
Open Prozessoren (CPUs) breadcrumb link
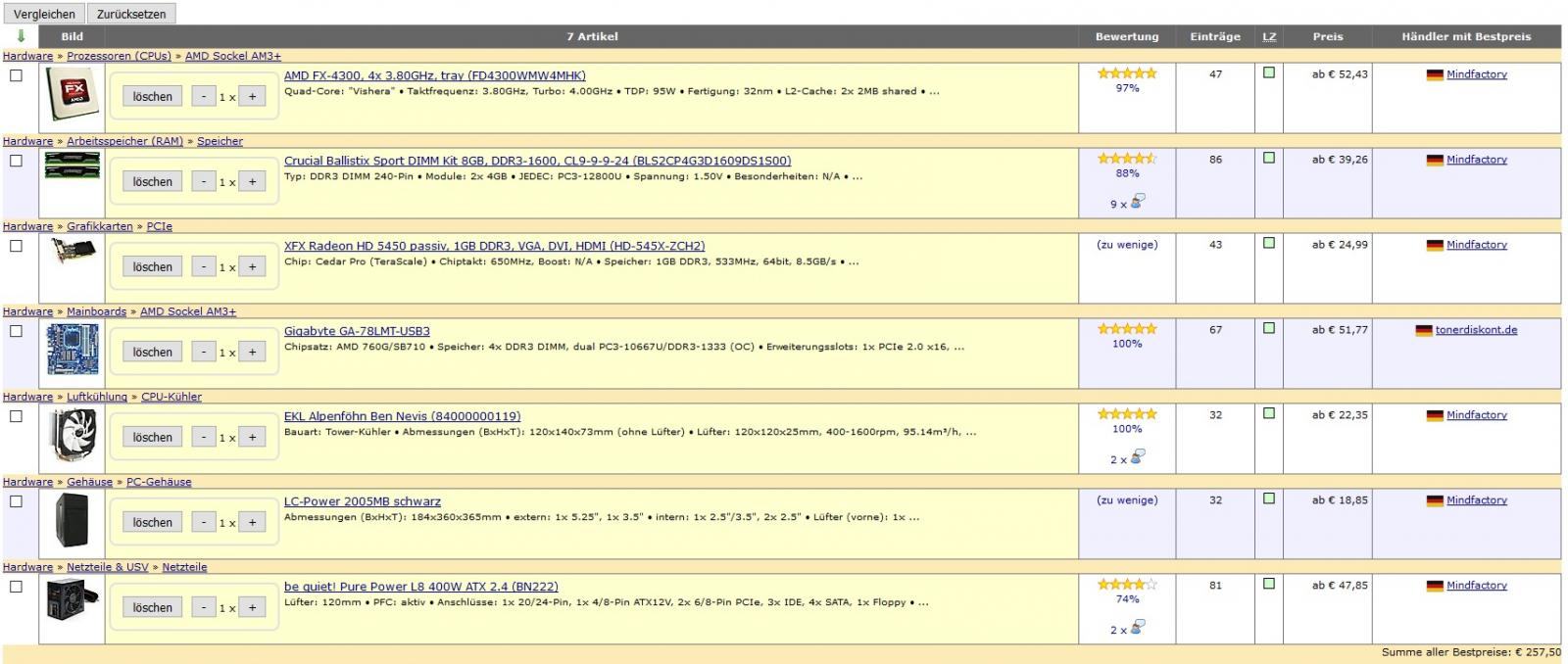(119, 56)
